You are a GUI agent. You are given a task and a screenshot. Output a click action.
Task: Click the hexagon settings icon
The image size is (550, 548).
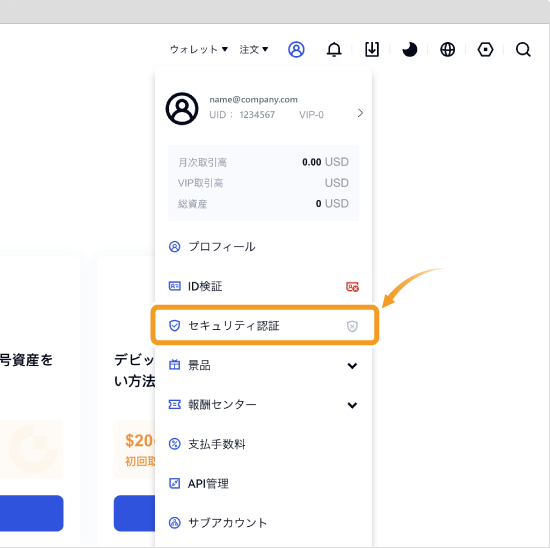pyautogui.click(x=485, y=49)
